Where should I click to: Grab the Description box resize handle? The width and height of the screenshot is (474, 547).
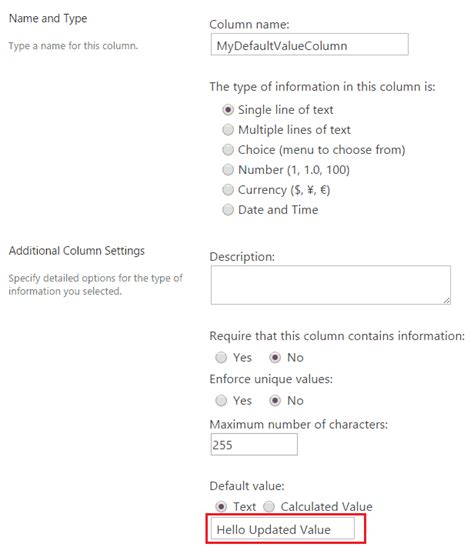click(447, 301)
